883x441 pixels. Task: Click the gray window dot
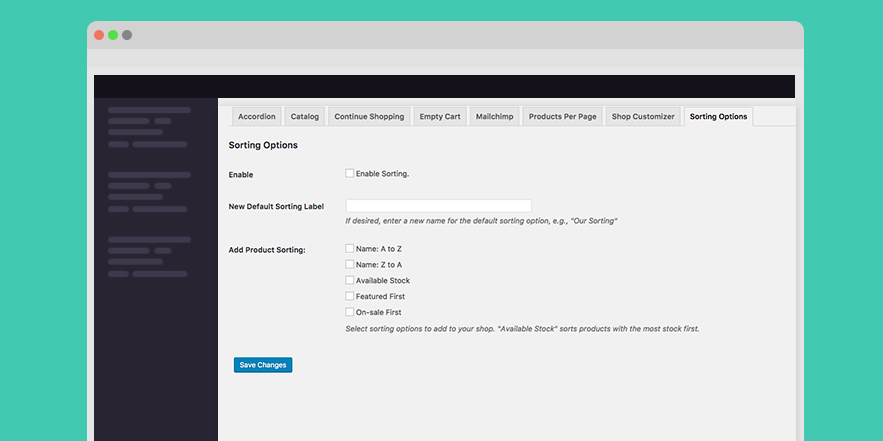click(x=127, y=35)
